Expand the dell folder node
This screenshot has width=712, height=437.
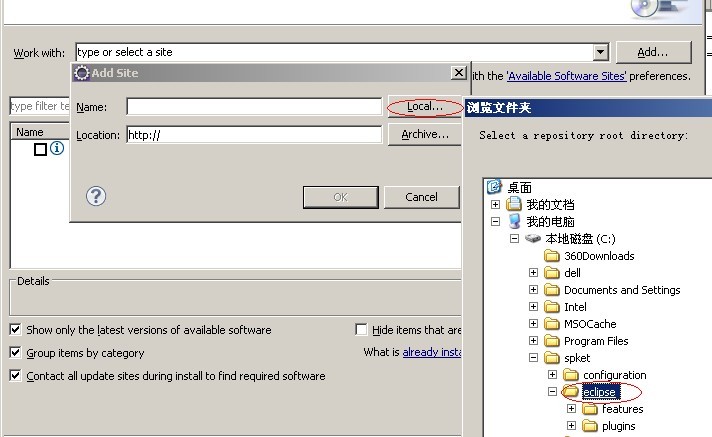point(534,273)
